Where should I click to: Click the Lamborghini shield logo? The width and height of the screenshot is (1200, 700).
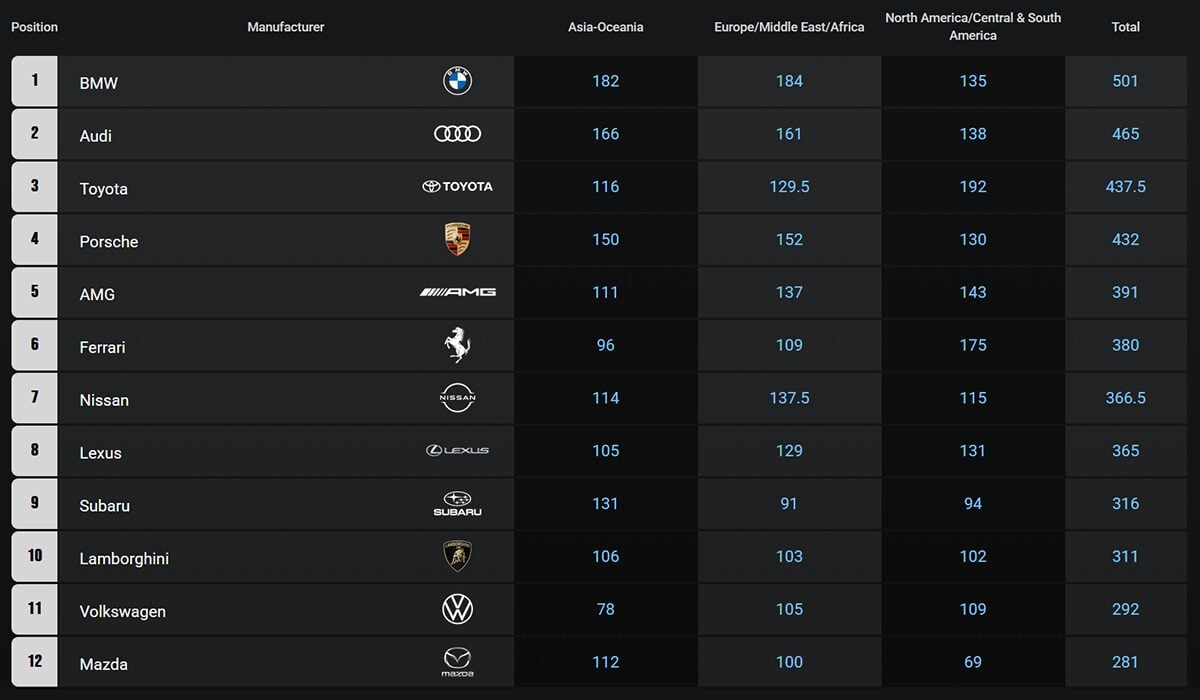point(457,556)
